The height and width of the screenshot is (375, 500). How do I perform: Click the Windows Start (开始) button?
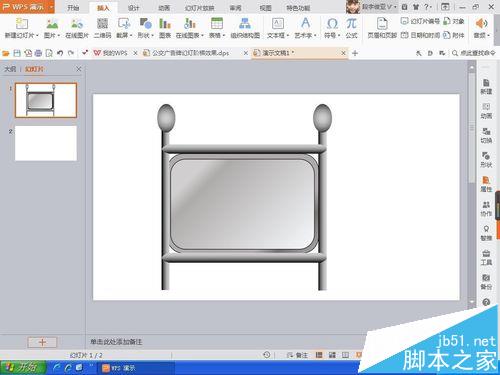(x=23, y=367)
